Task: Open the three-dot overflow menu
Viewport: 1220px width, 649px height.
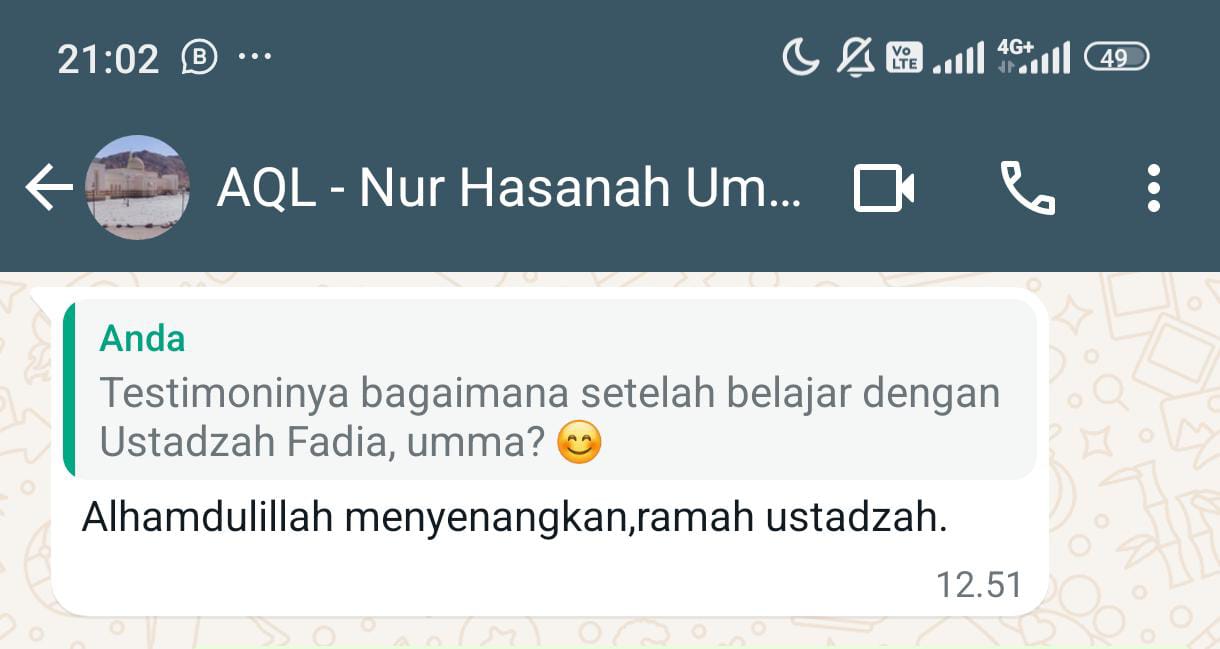Action: (x=1154, y=188)
